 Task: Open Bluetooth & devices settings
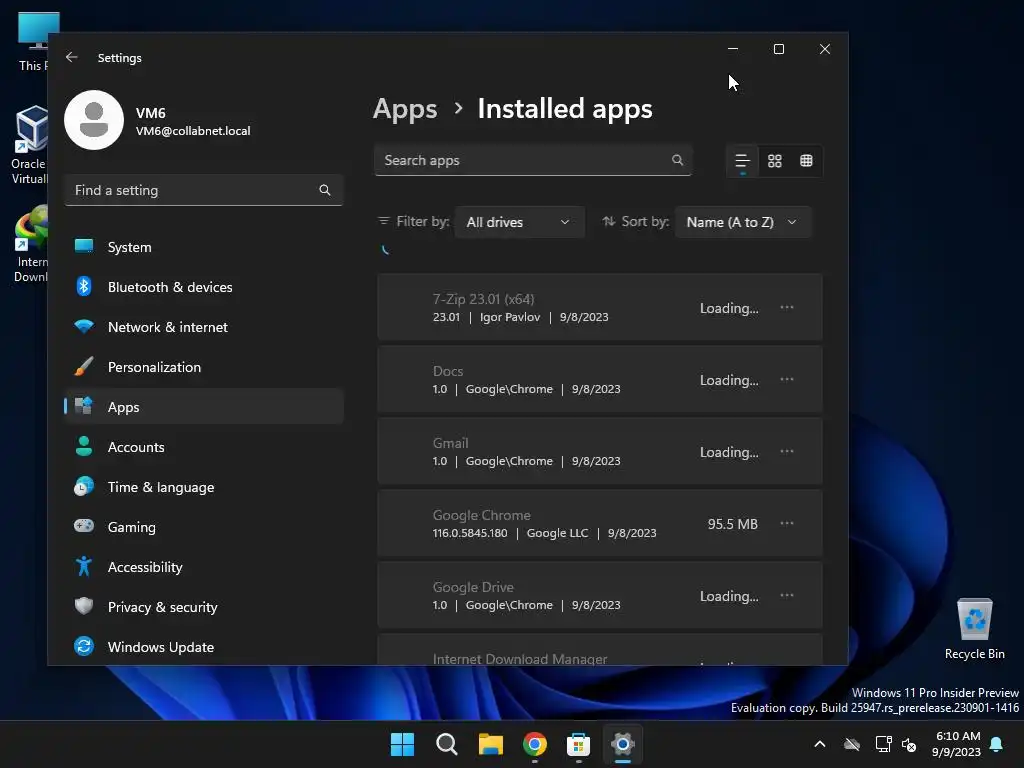tap(204, 287)
